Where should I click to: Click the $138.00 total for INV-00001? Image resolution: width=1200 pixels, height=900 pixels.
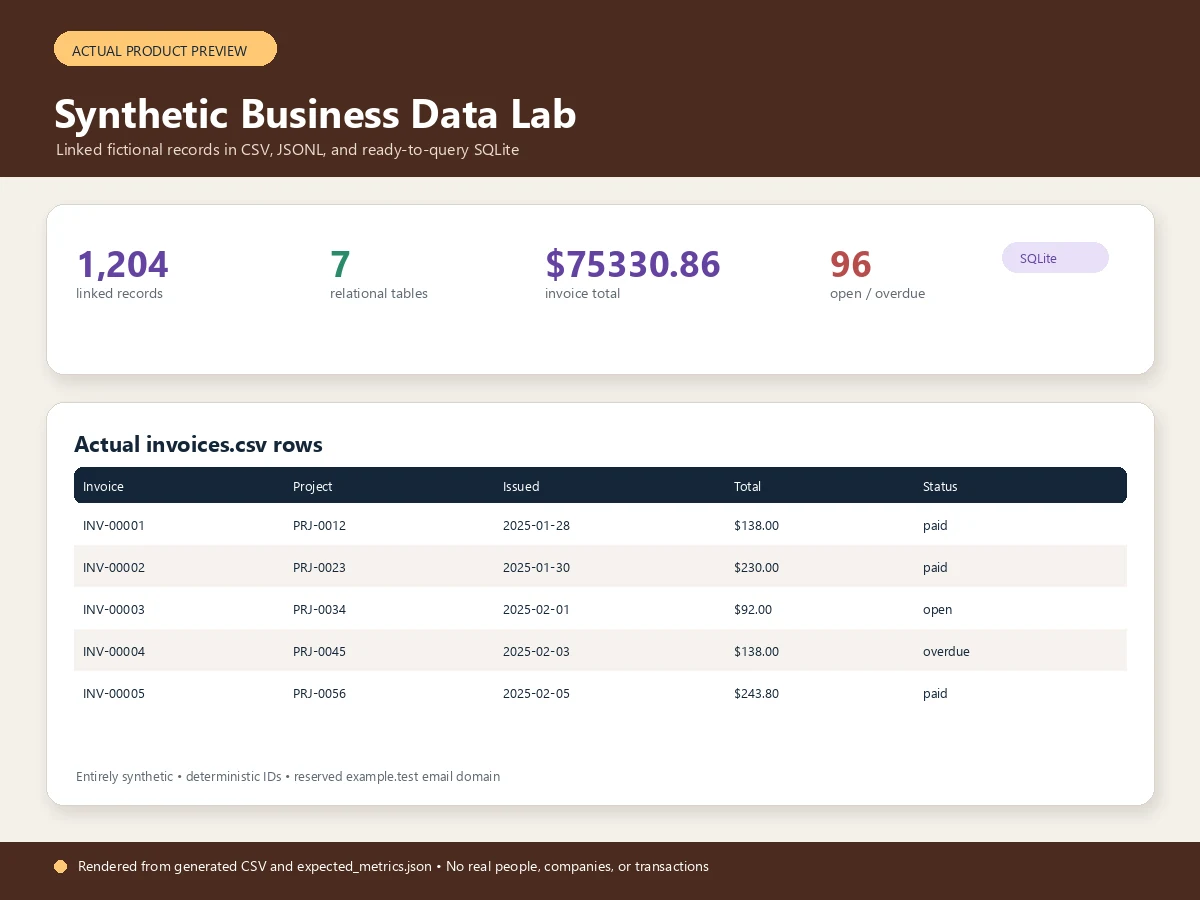pos(756,525)
